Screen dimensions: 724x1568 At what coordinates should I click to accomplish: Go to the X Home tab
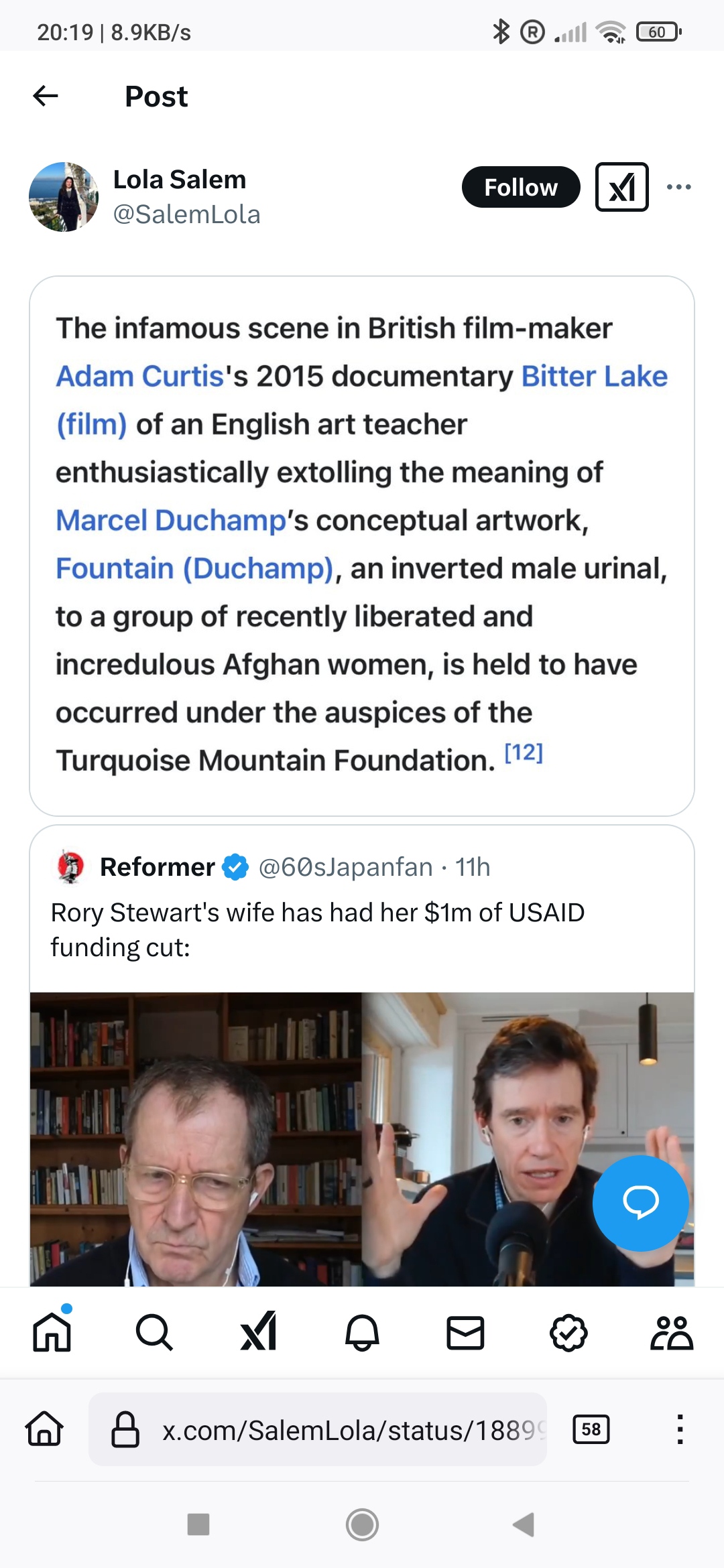52,1332
